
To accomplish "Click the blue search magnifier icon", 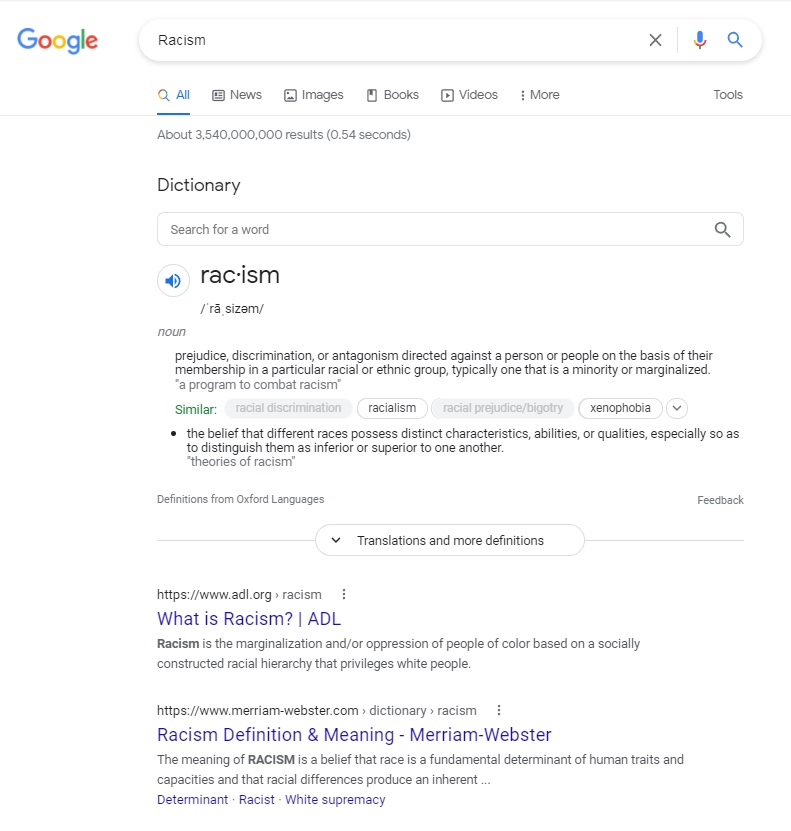I will (734, 40).
